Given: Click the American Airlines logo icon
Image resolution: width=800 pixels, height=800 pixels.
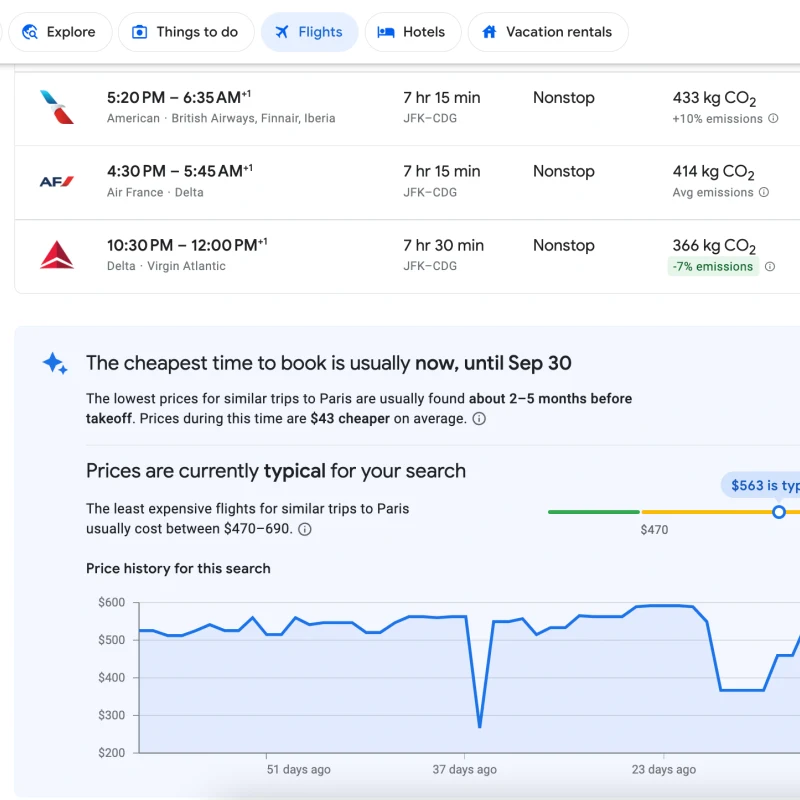Looking at the screenshot, I should point(57,107).
